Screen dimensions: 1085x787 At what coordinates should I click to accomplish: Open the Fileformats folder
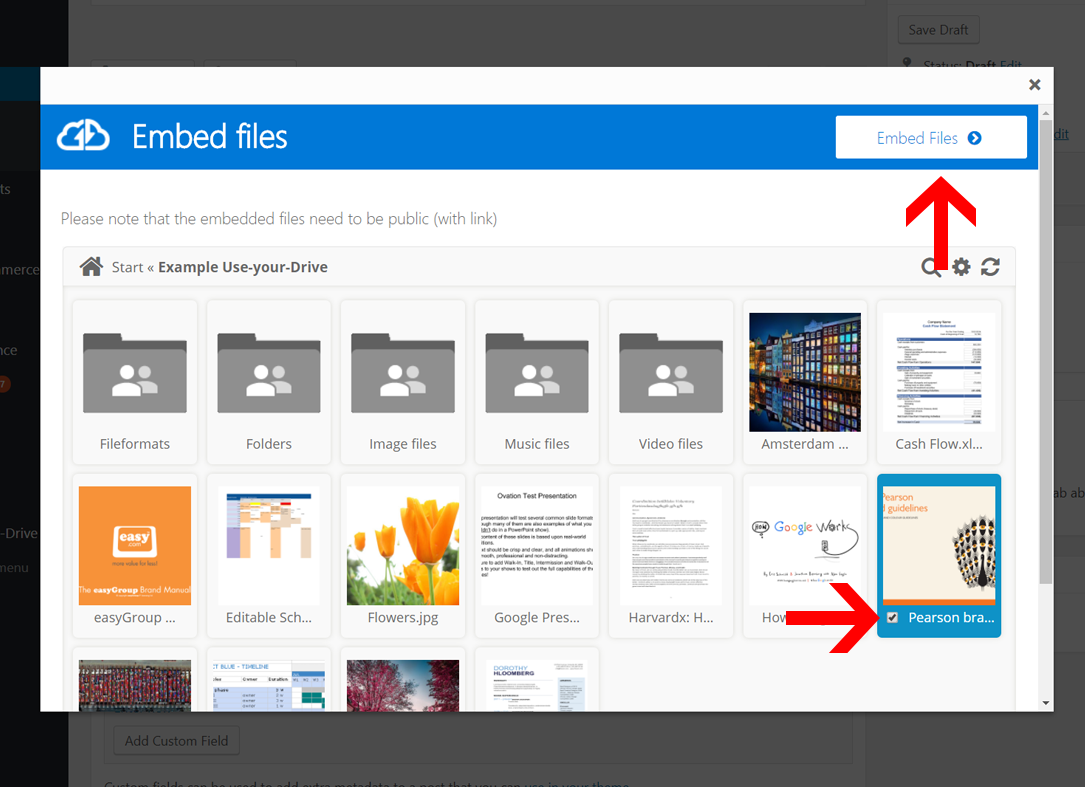[135, 372]
